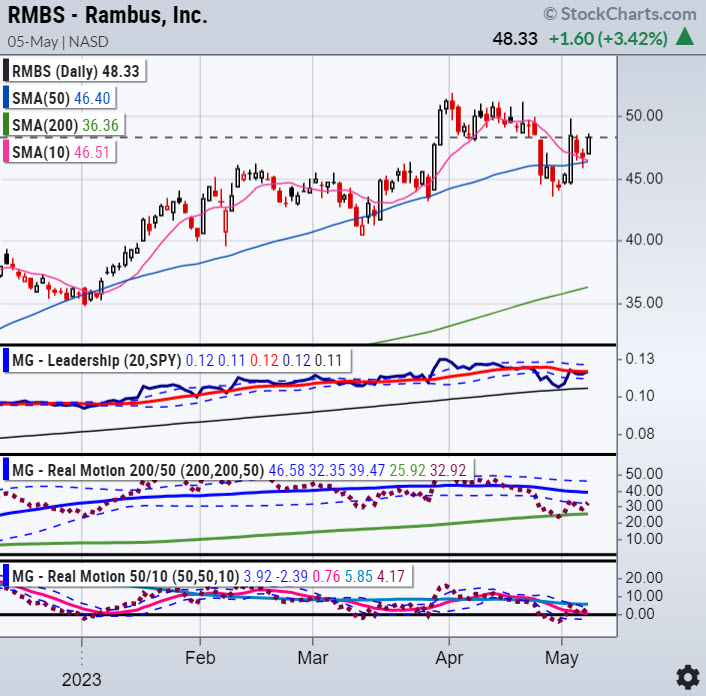The height and width of the screenshot is (696, 706).
Task: Click black swatch beside RMBS (Daily) legend
Action: tap(7, 71)
